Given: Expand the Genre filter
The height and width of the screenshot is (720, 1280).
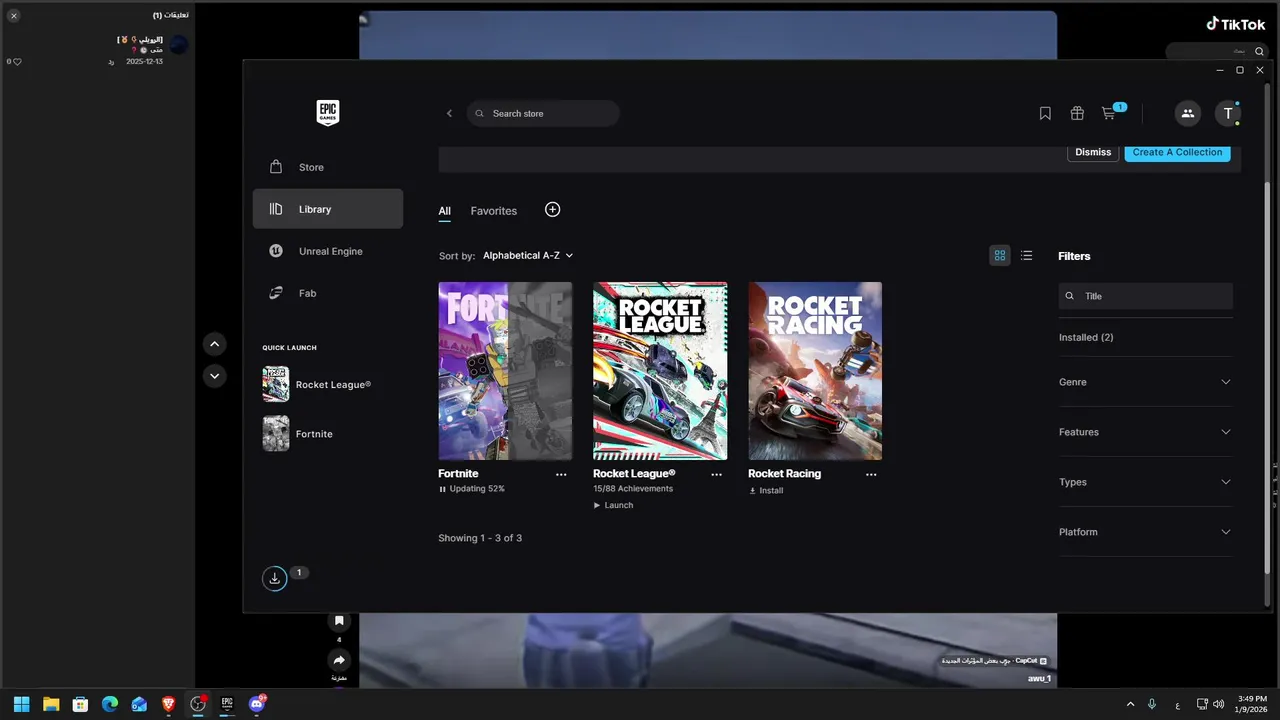Looking at the screenshot, I should [x=1145, y=382].
